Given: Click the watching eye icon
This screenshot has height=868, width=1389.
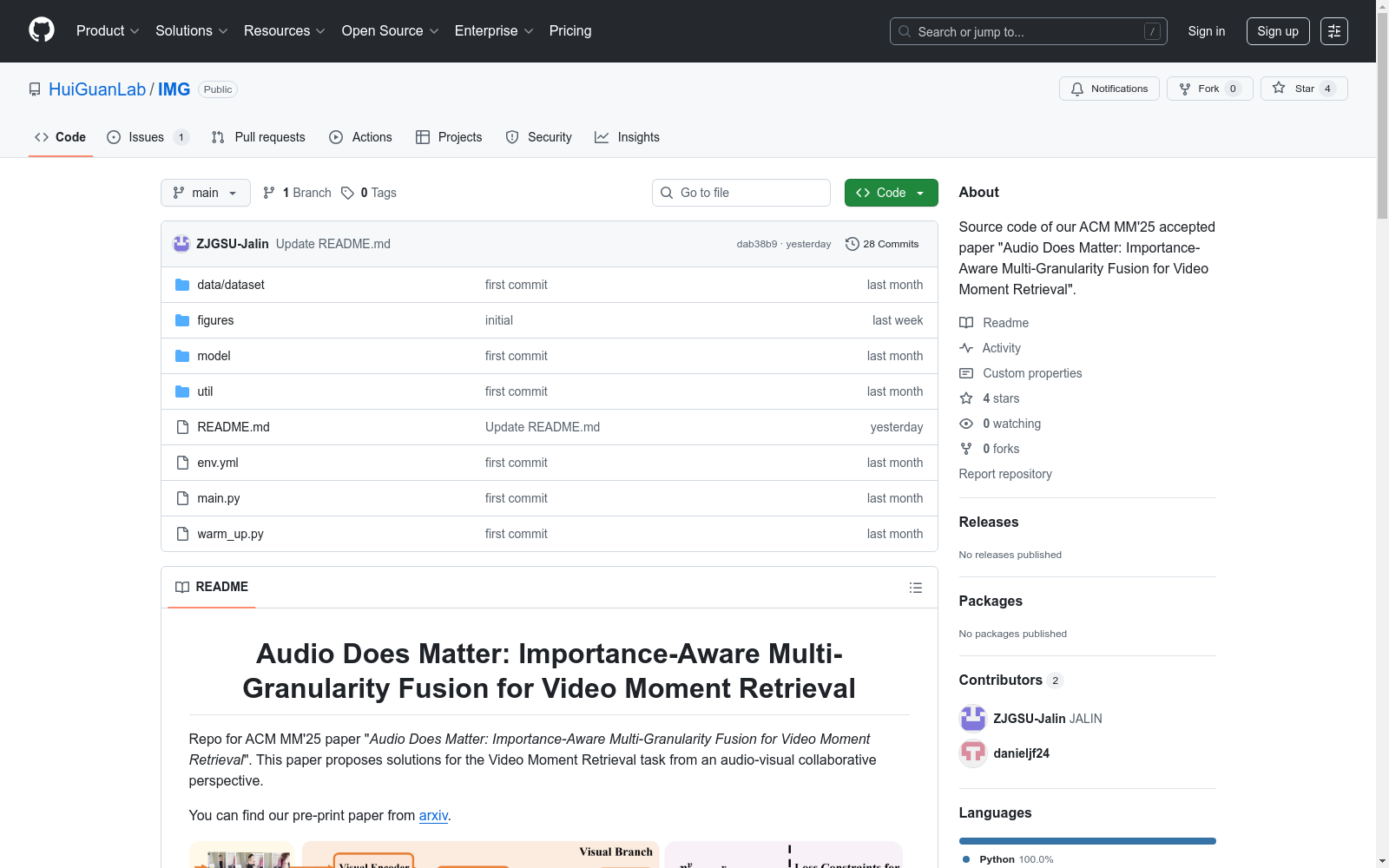Looking at the screenshot, I should click(966, 424).
